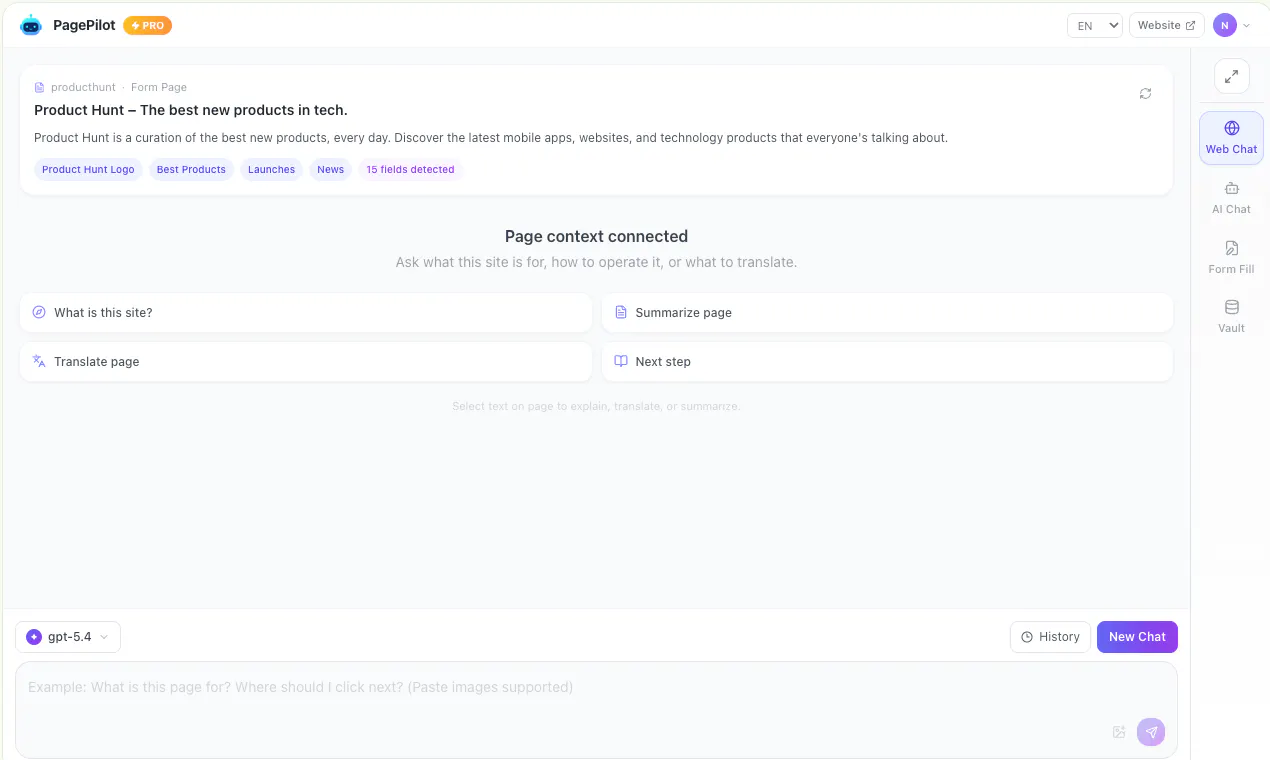
Task: Focus the chat message input field
Action: click(596, 709)
